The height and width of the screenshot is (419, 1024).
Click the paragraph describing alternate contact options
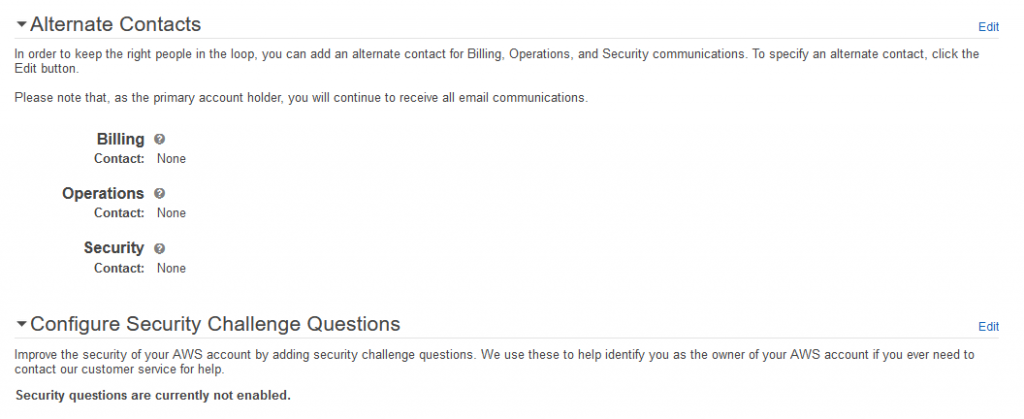pyautogui.click(x=497, y=61)
